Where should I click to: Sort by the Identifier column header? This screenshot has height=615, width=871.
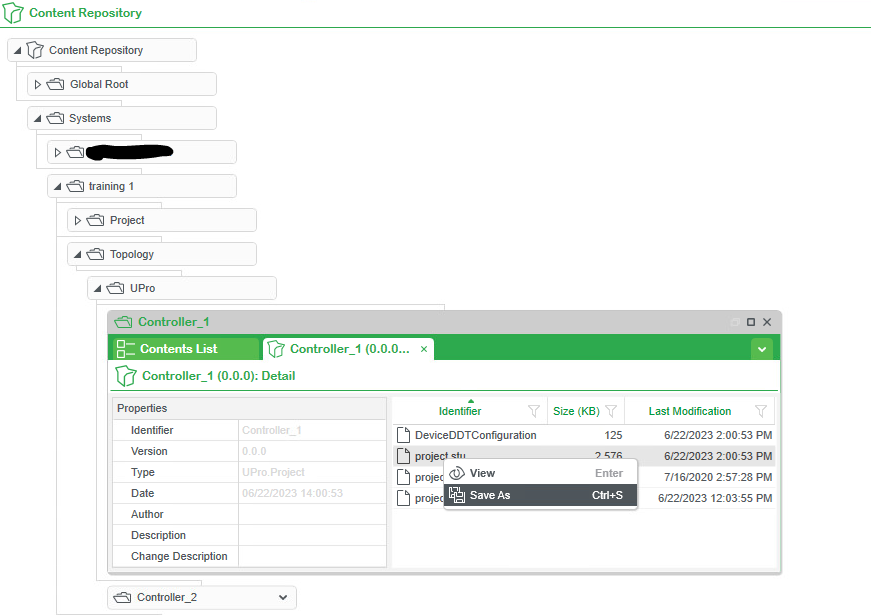click(460, 411)
